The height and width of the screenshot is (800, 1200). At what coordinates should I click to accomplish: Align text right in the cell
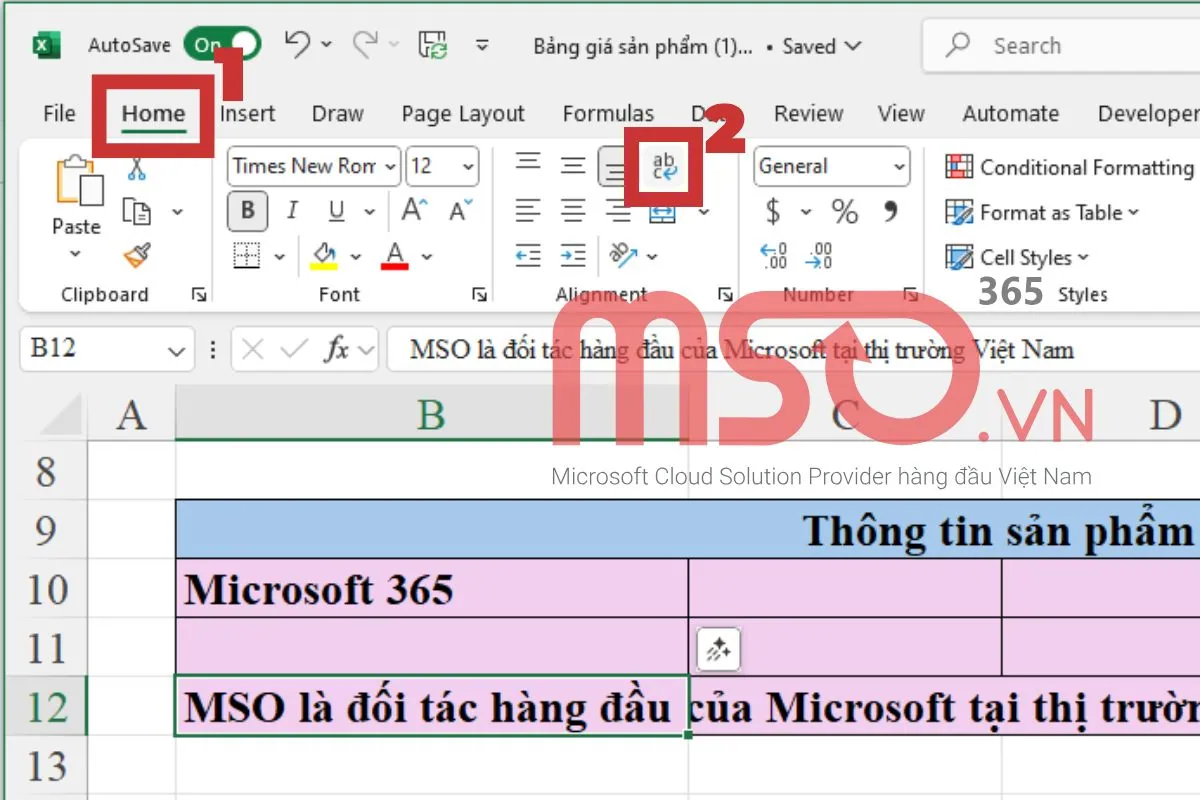[x=619, y=211]
